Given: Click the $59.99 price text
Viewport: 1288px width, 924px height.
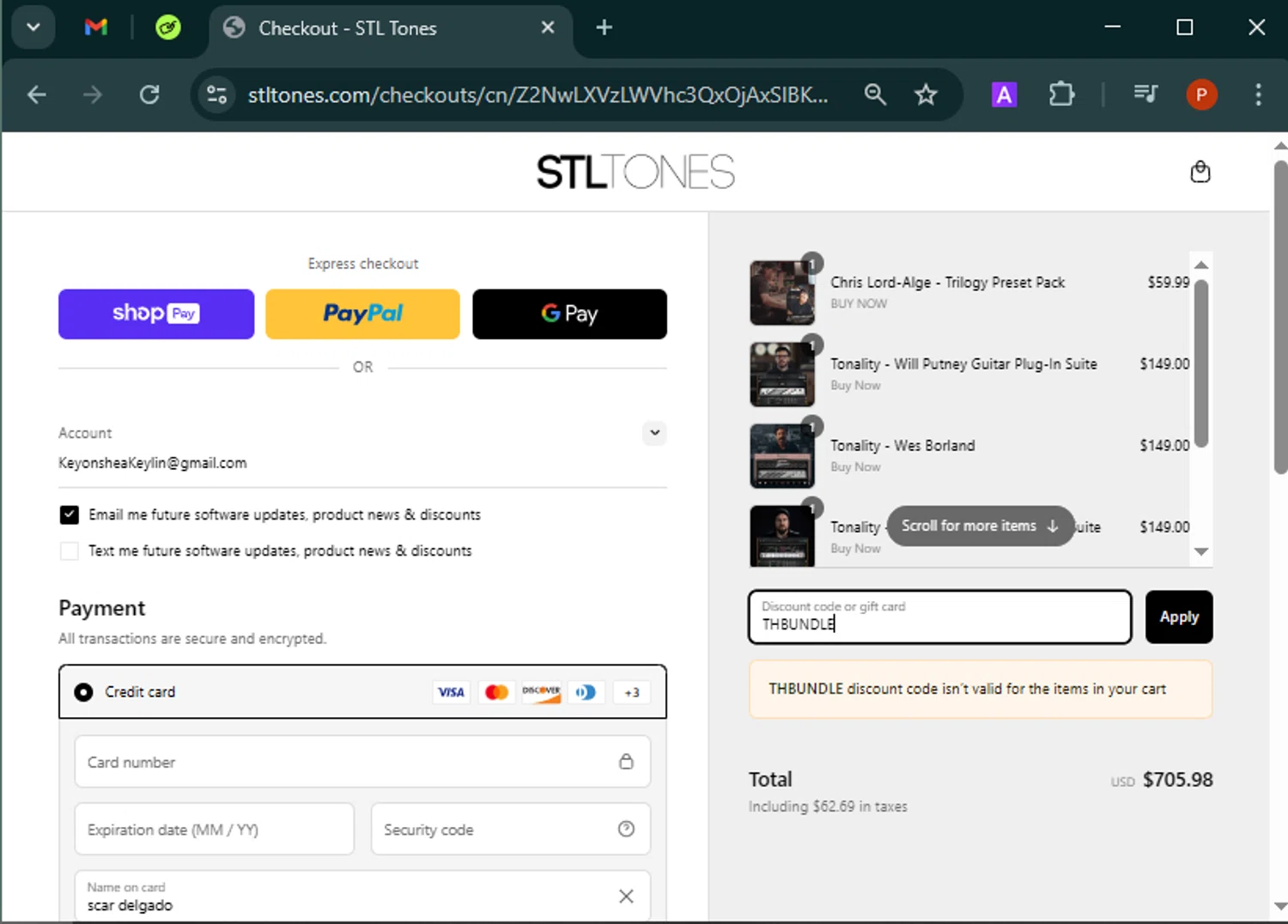Looking at the screenshot, I should pyautogui.click(x=1168, y=283).
